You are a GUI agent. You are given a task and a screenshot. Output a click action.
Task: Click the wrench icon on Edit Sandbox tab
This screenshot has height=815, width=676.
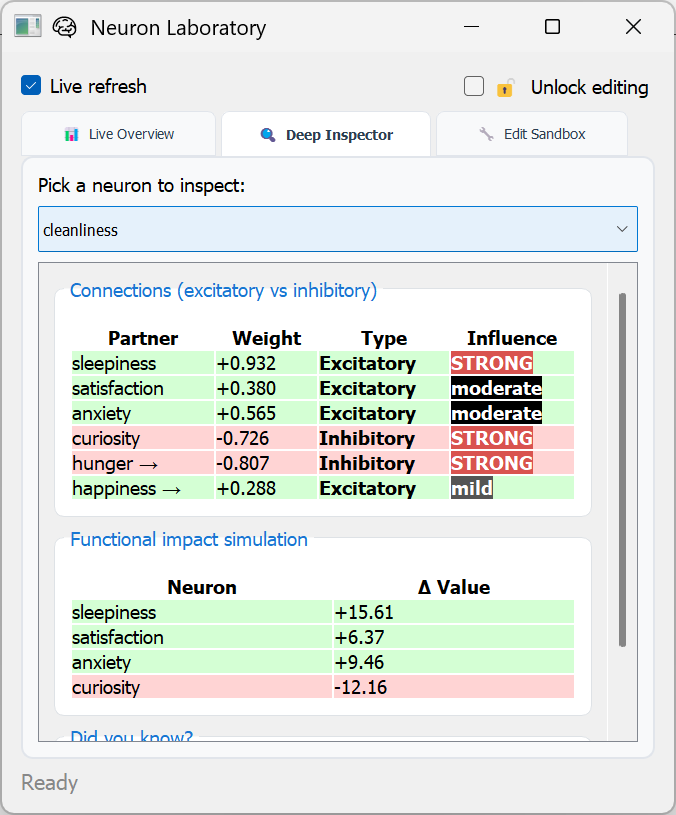[x=486, y=133]
